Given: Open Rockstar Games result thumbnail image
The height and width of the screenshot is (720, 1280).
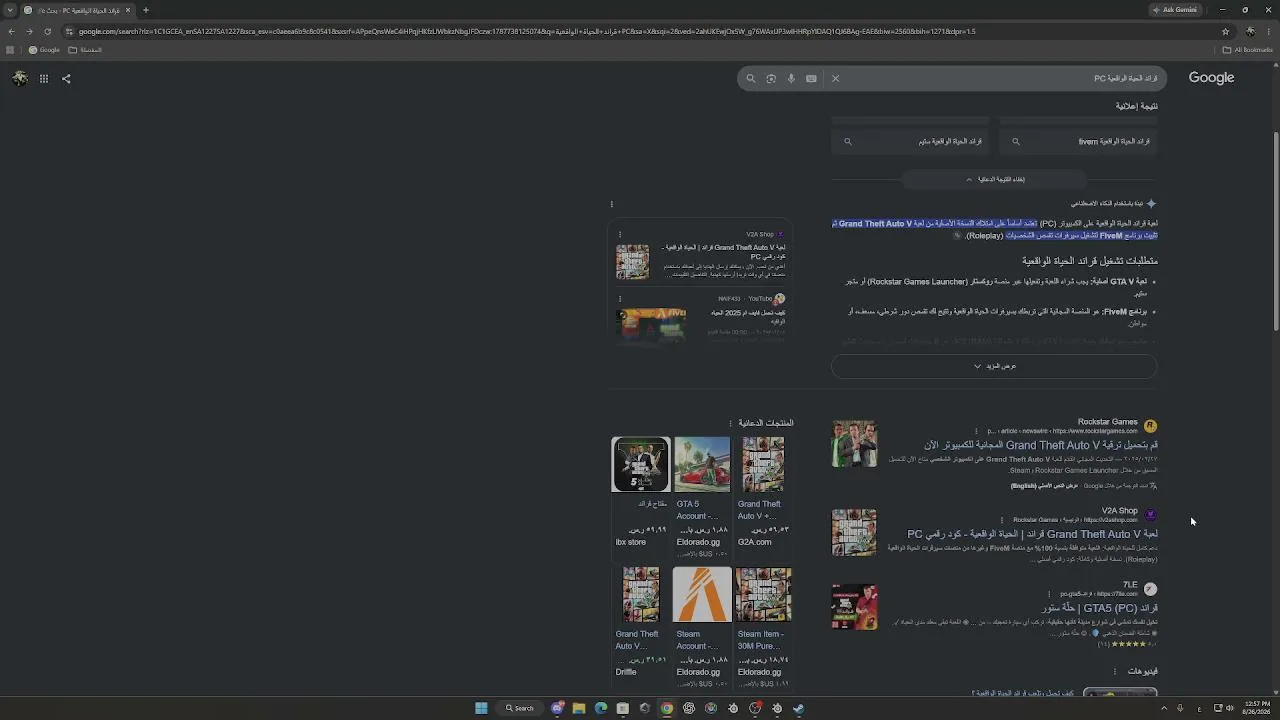Looking at the screenshot, I should point(854,444).
